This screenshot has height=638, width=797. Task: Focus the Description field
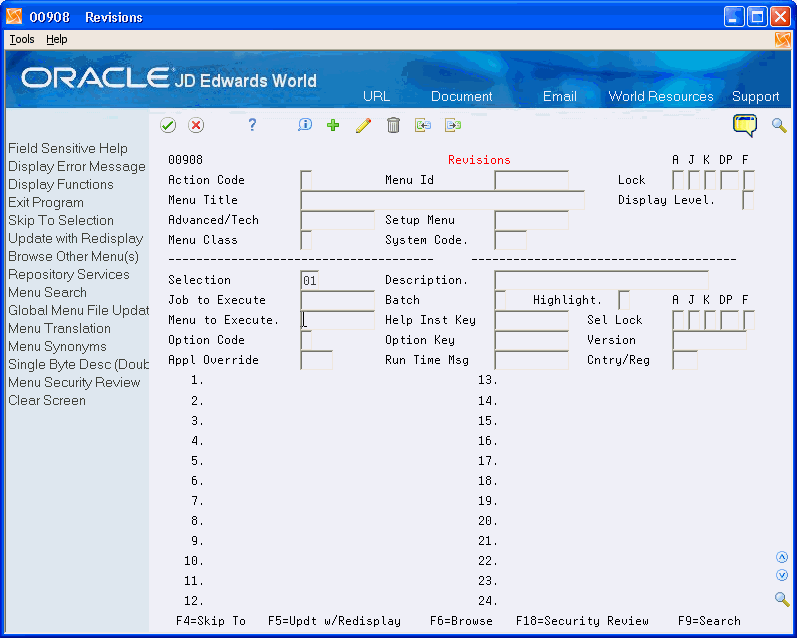[x=601, y=280]
